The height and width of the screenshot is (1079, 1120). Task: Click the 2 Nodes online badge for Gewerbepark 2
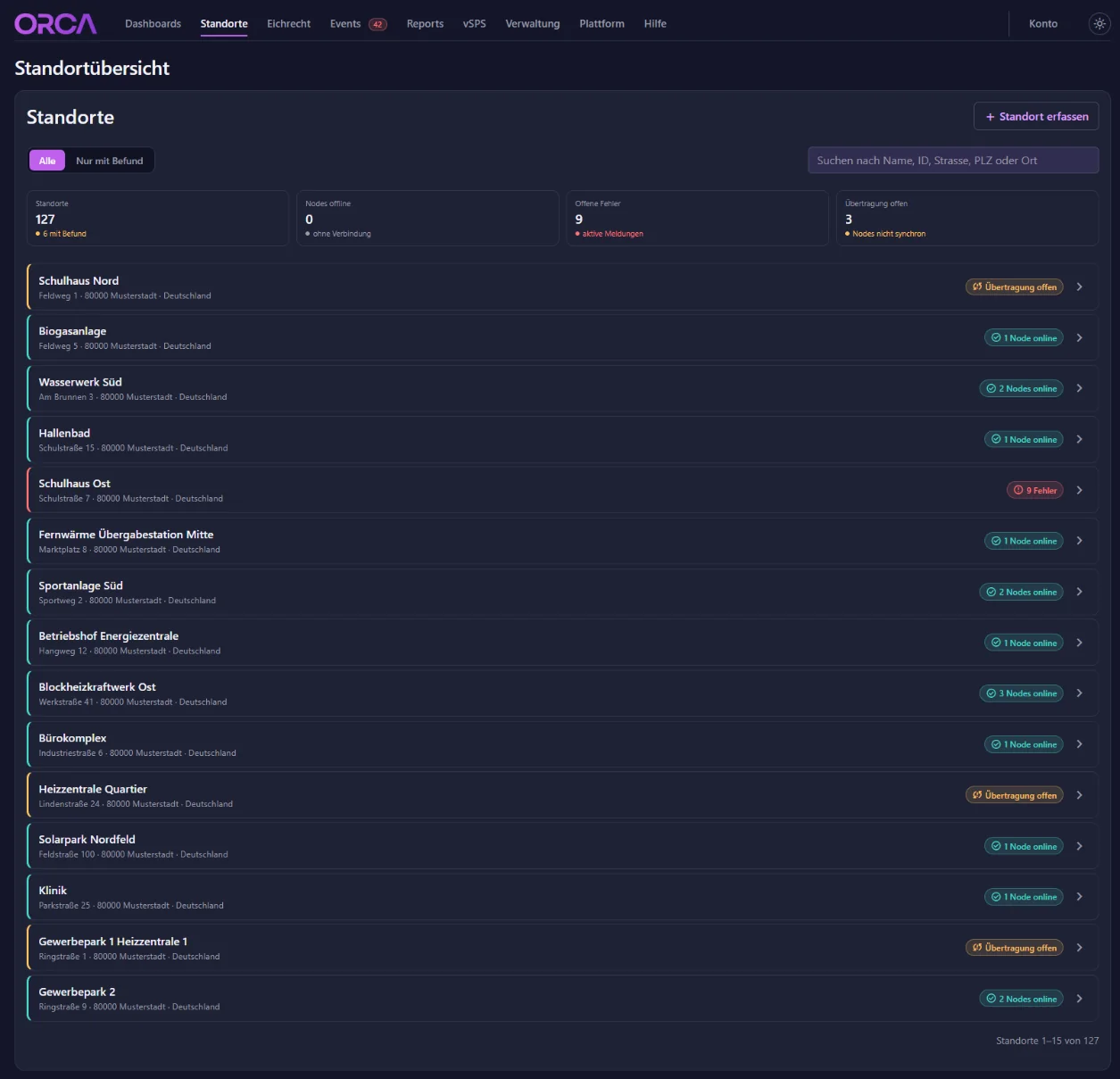[1021, 999]
